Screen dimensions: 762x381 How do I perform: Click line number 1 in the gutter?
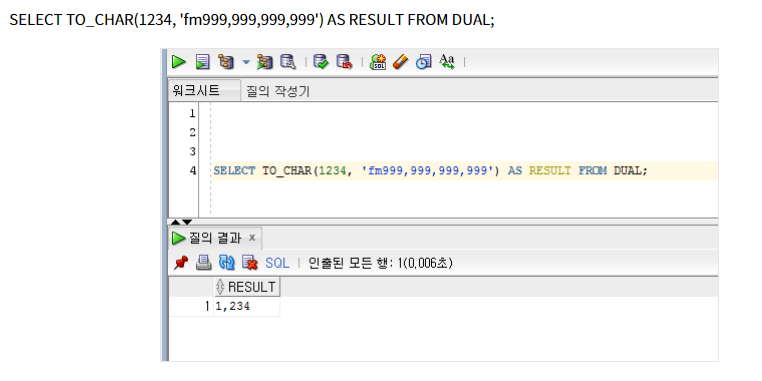pyautogui.click(x=192, y=114)
